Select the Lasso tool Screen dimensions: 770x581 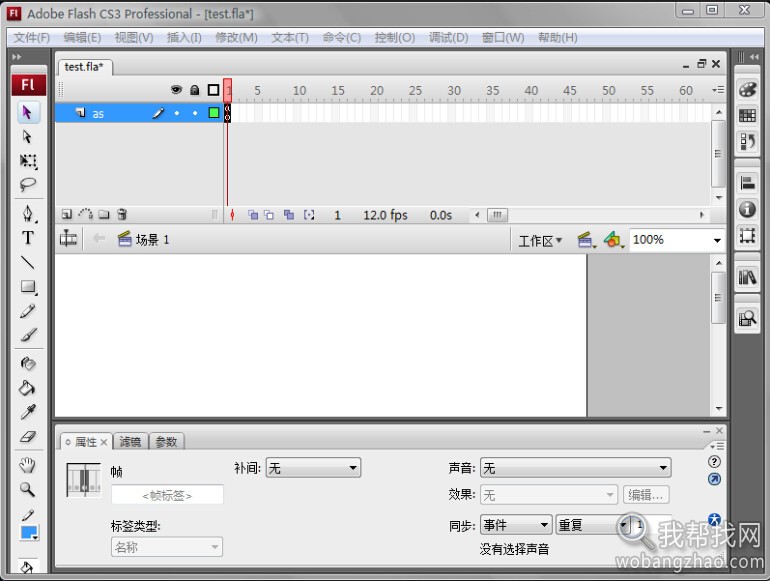(x=28, y=185)
